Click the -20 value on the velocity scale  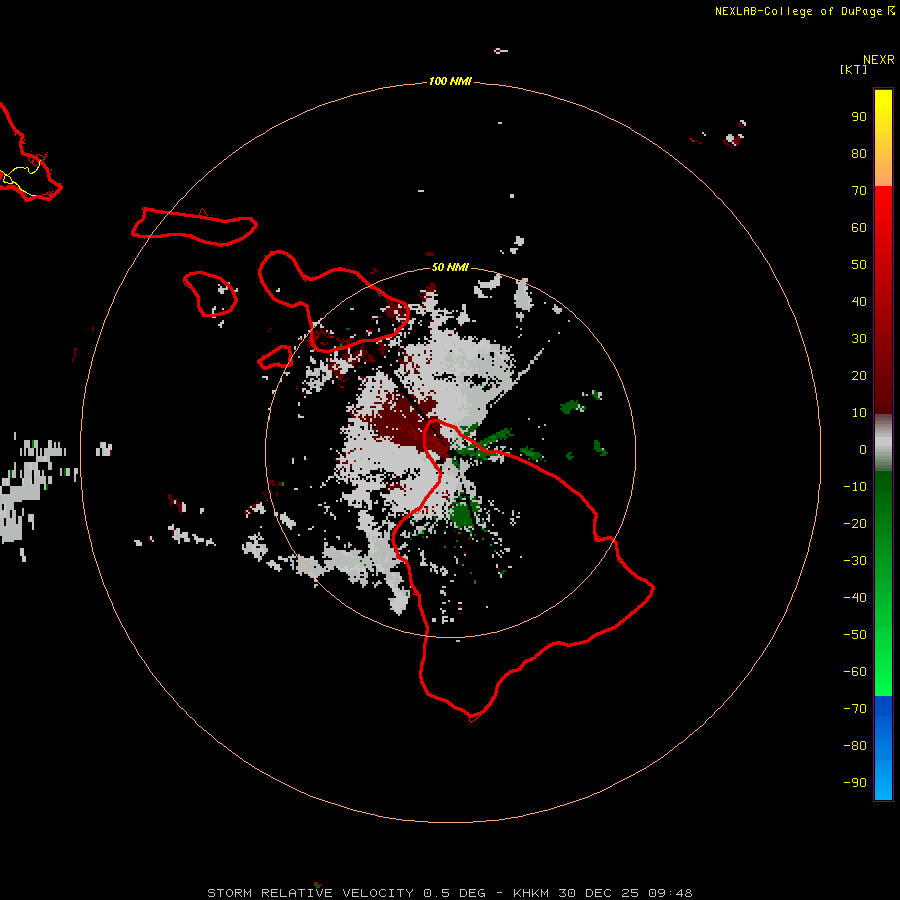click(855, 524)
